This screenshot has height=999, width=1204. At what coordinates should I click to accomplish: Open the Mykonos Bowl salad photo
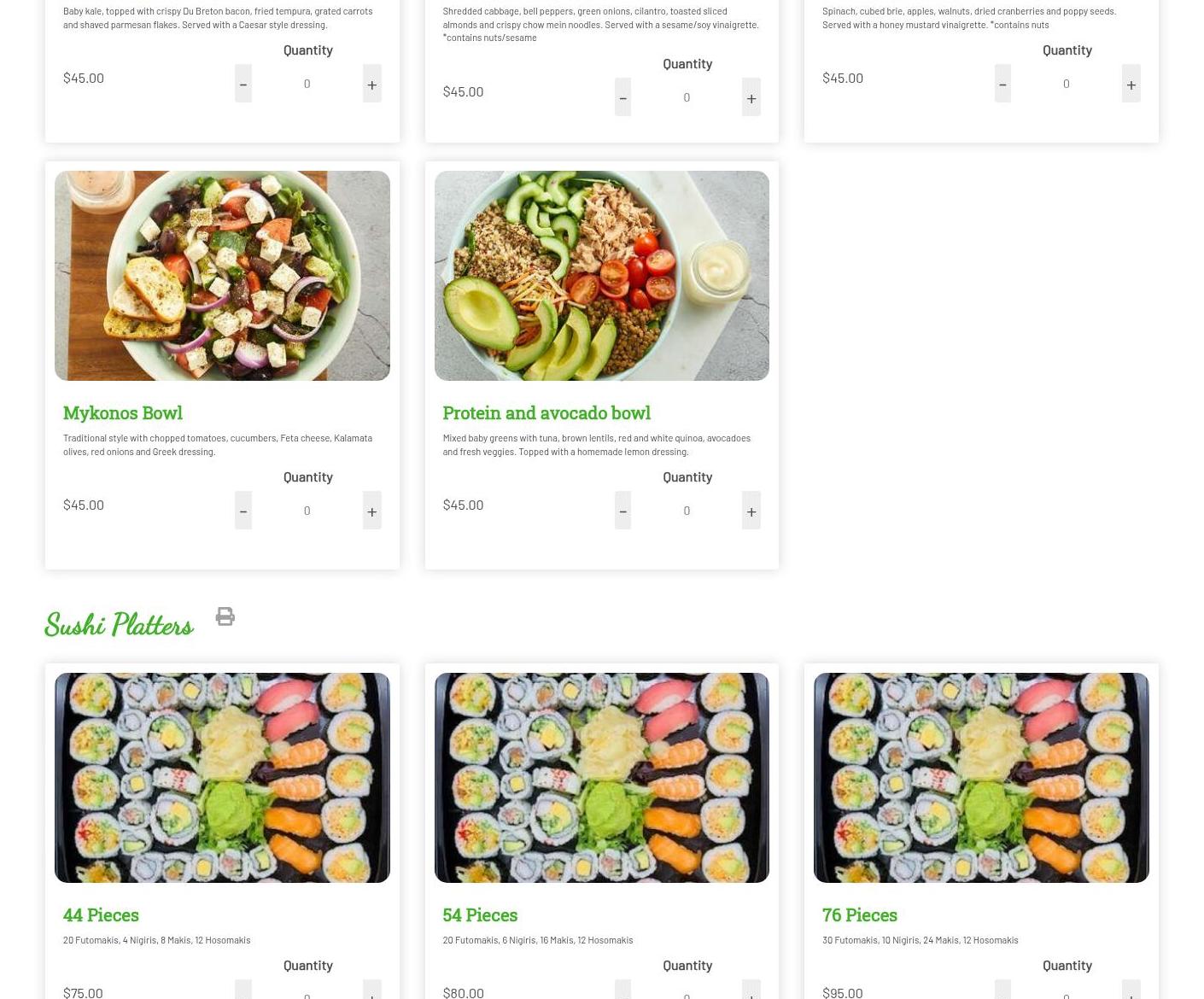coord(222,276)
